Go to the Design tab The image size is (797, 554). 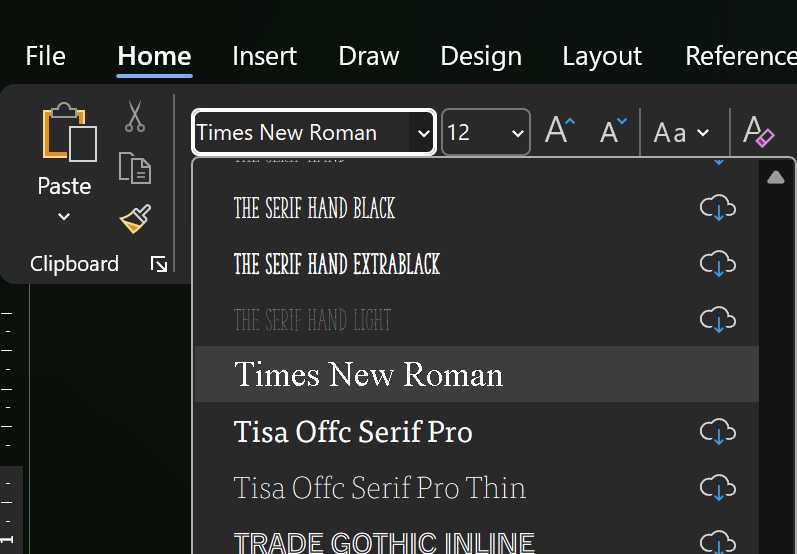point(481,56)
